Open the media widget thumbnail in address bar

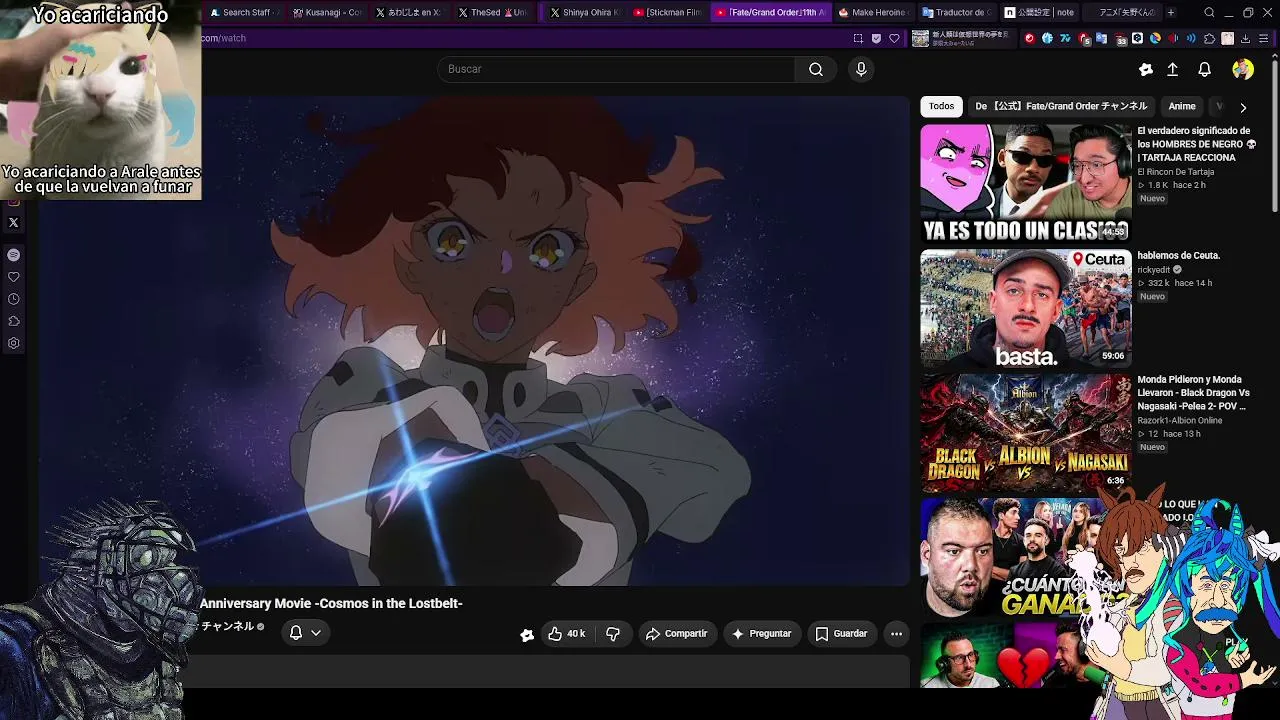click(x=920, y=38)
